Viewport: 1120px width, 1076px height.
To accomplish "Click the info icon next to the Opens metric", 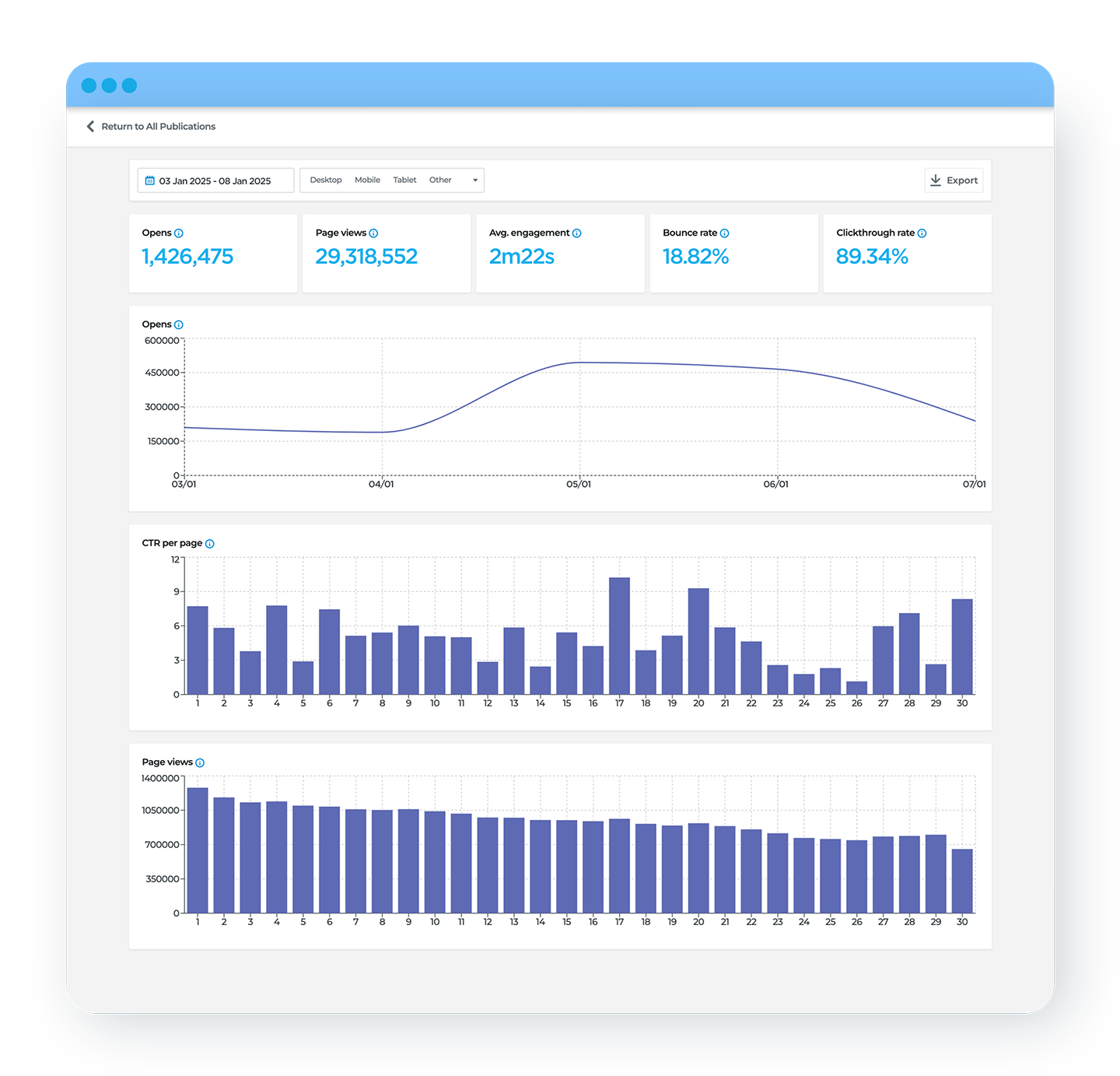I will coord(180,232).
